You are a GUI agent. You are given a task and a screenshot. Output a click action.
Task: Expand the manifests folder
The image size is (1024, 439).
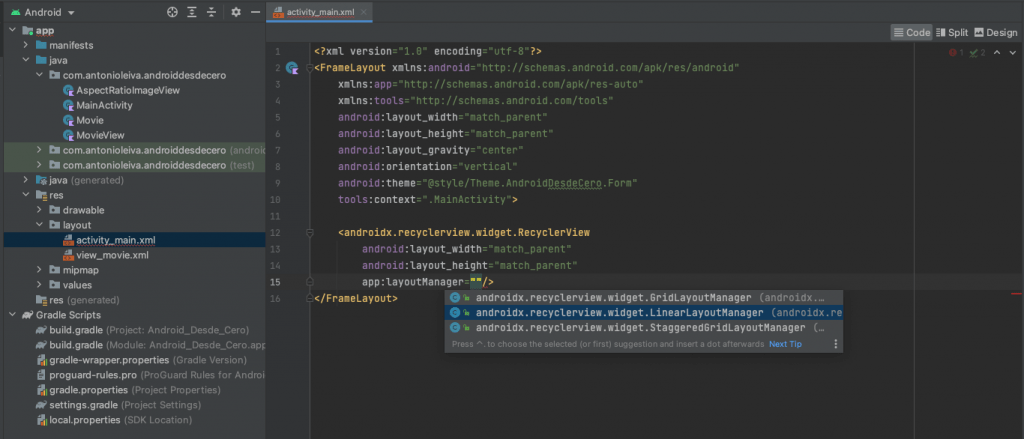pyautogui.click(x=26, y=45)
